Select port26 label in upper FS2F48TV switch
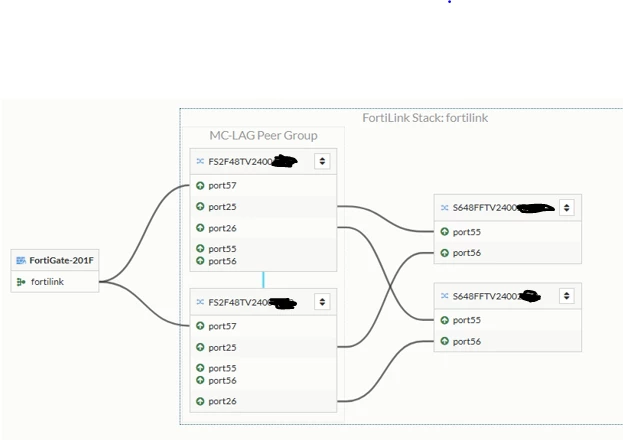This screenshot has width=623, height=440. click(x=222, y=228)
